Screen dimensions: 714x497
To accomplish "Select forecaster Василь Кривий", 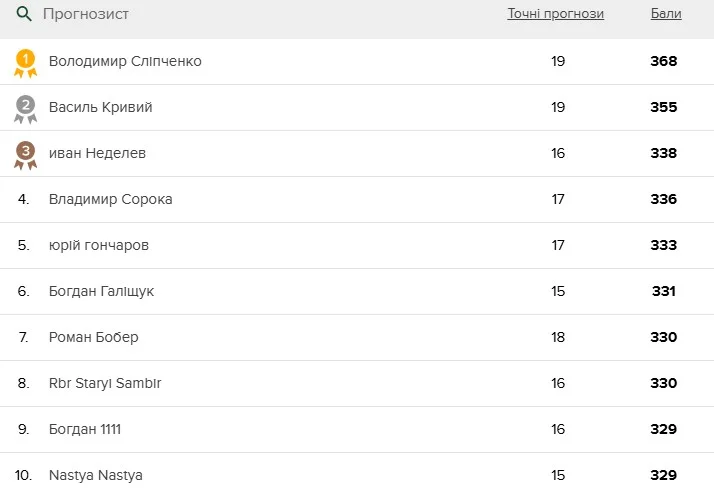I will [x=100, y=107].
